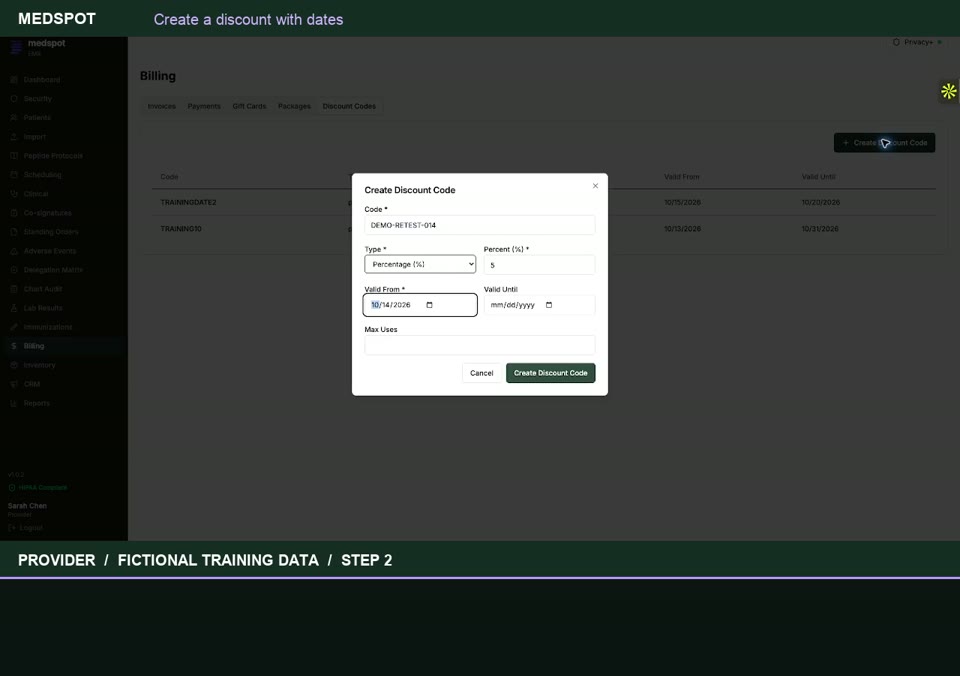960x676 pixels.
Task: Click the Cancel button in dialog
Action: (x=481, y=373)
